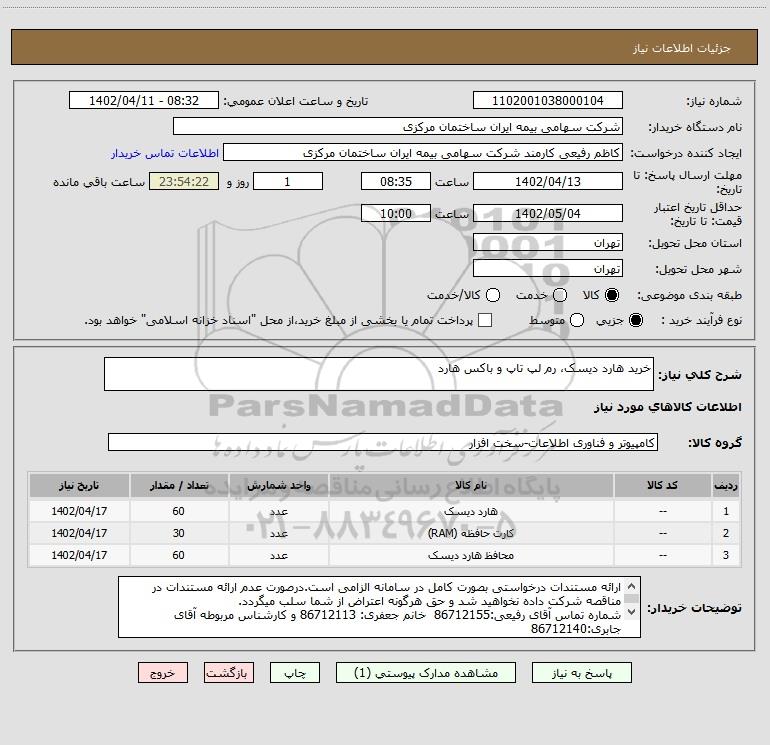
Task: Click quantity 30 in the RAM row
Action: tap(178, 533)
